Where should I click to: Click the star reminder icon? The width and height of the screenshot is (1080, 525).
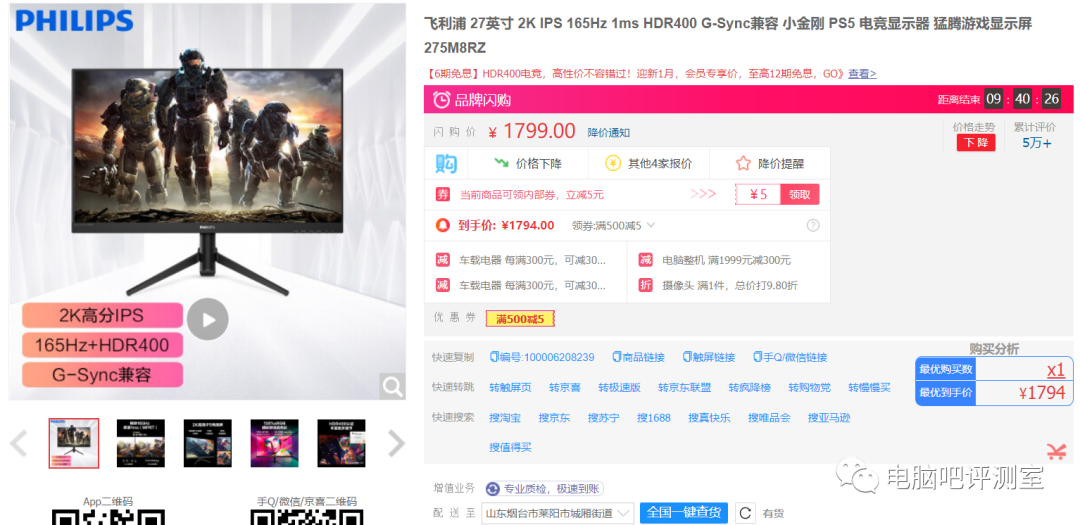click(742, 163)
